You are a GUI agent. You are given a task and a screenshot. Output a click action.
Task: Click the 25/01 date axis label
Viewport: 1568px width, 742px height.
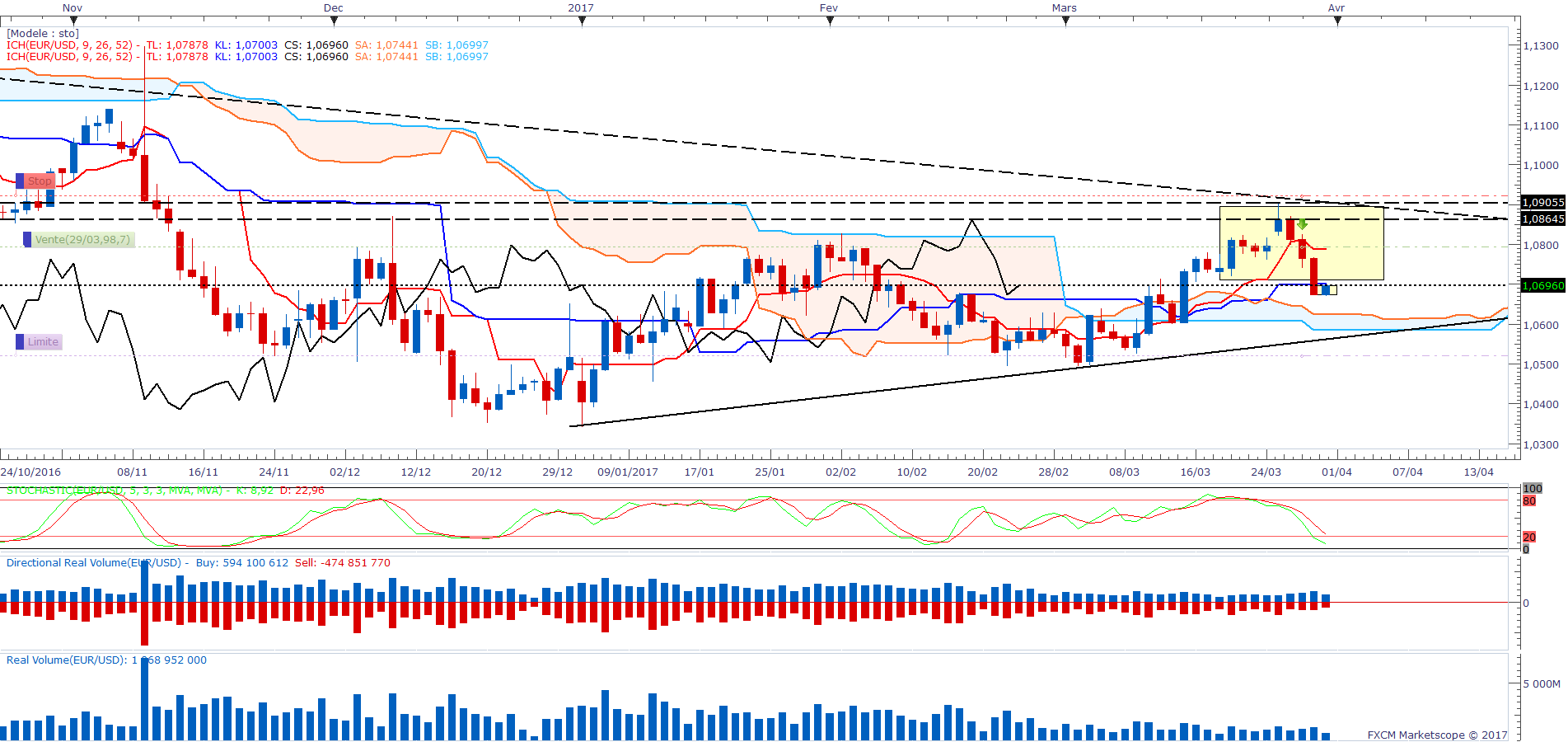tap(770, 472)
